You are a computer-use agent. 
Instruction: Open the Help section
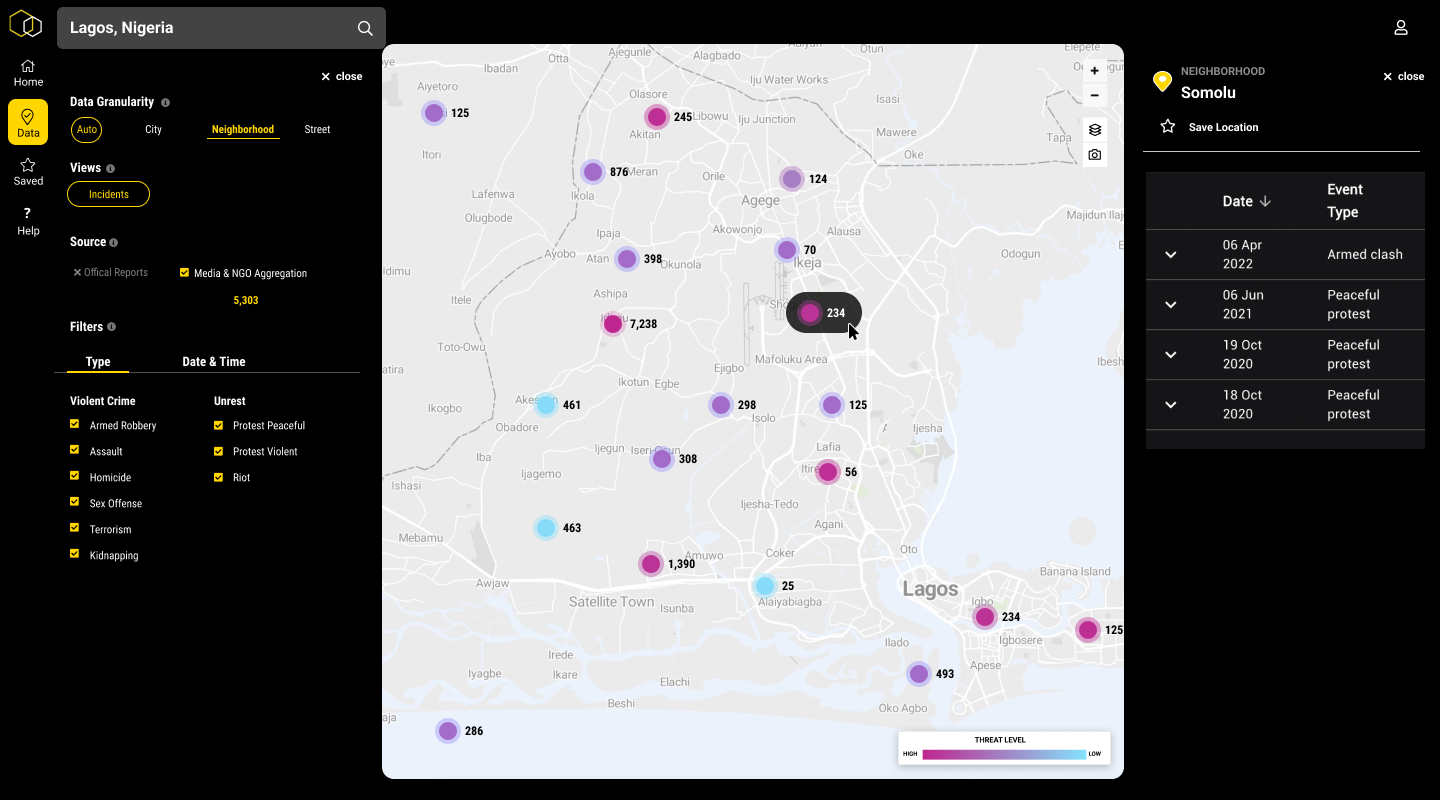tap(28, 221)
